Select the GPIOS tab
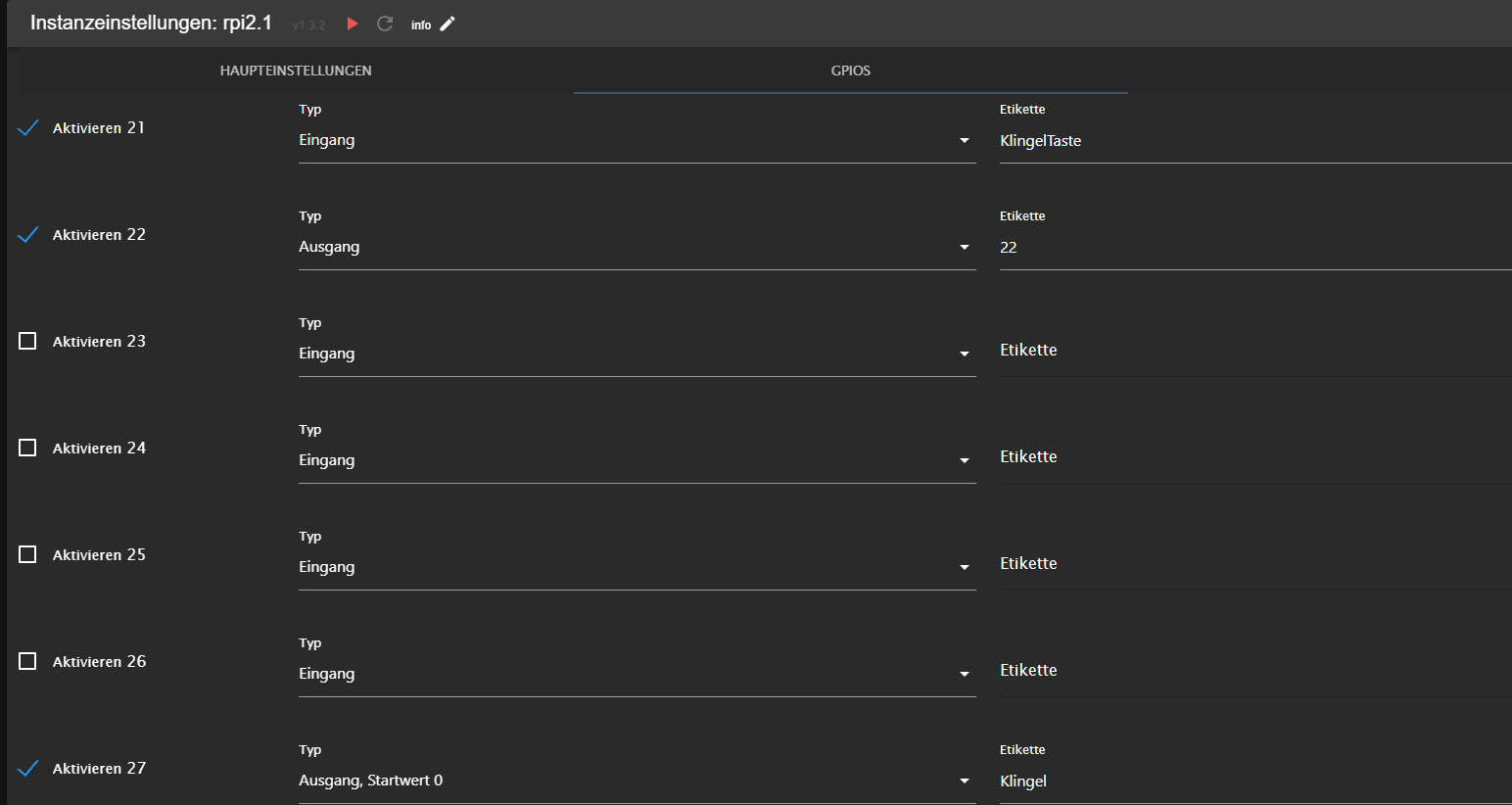 point(850,71)
